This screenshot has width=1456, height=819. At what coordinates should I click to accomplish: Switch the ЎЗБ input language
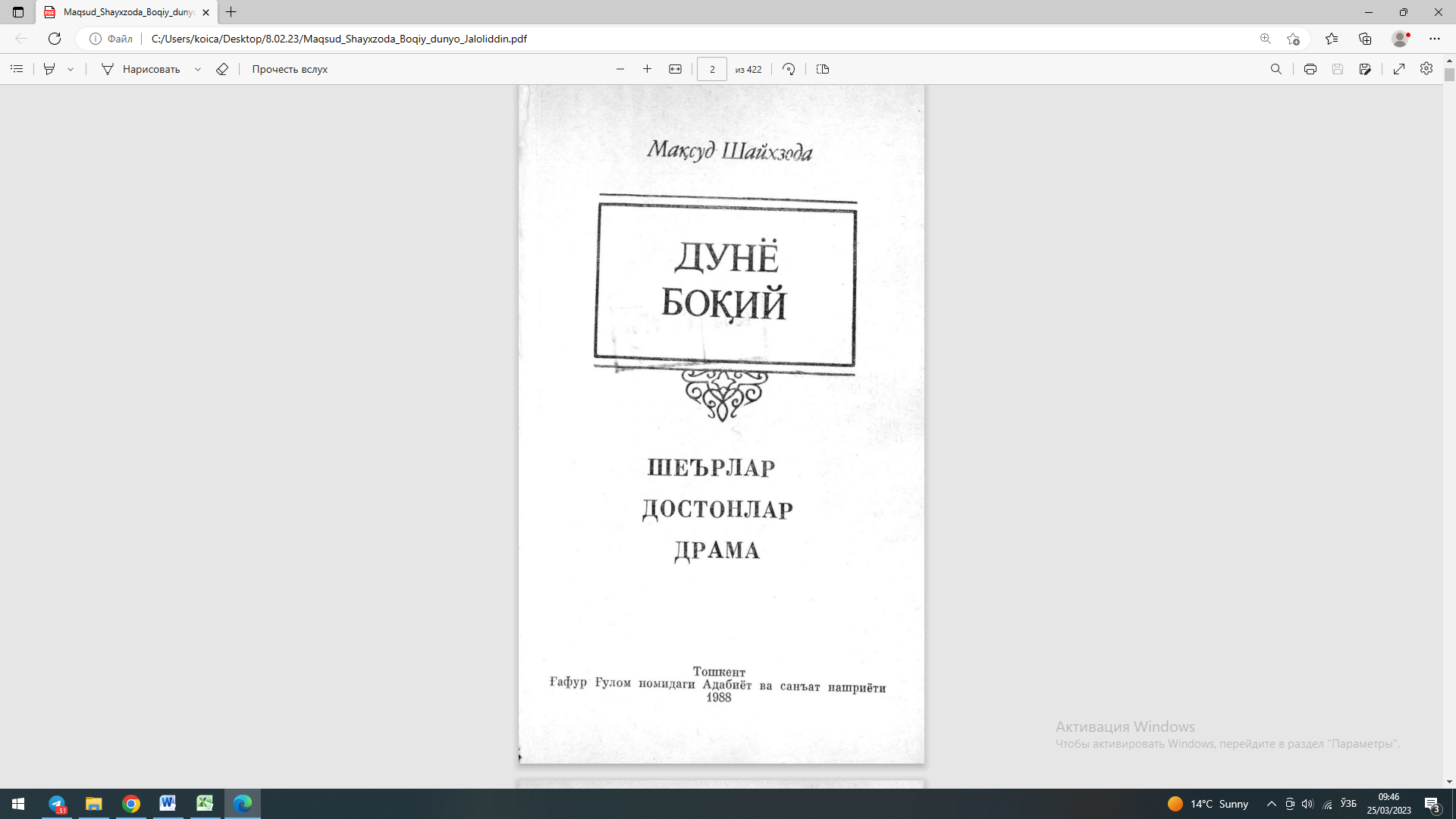click(x=1348, y=803)
